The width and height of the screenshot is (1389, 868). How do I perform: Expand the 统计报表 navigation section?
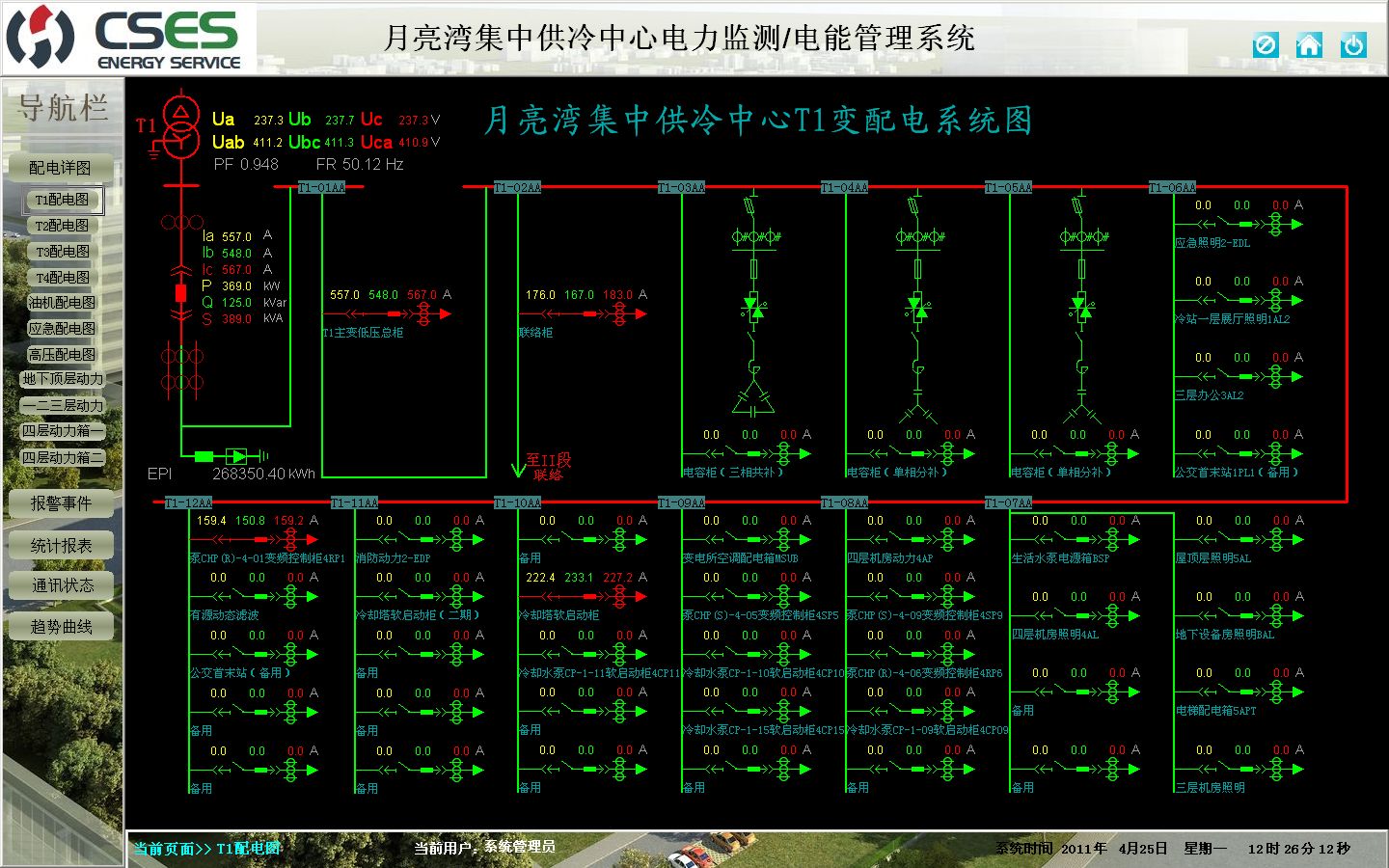click(61, 546)
